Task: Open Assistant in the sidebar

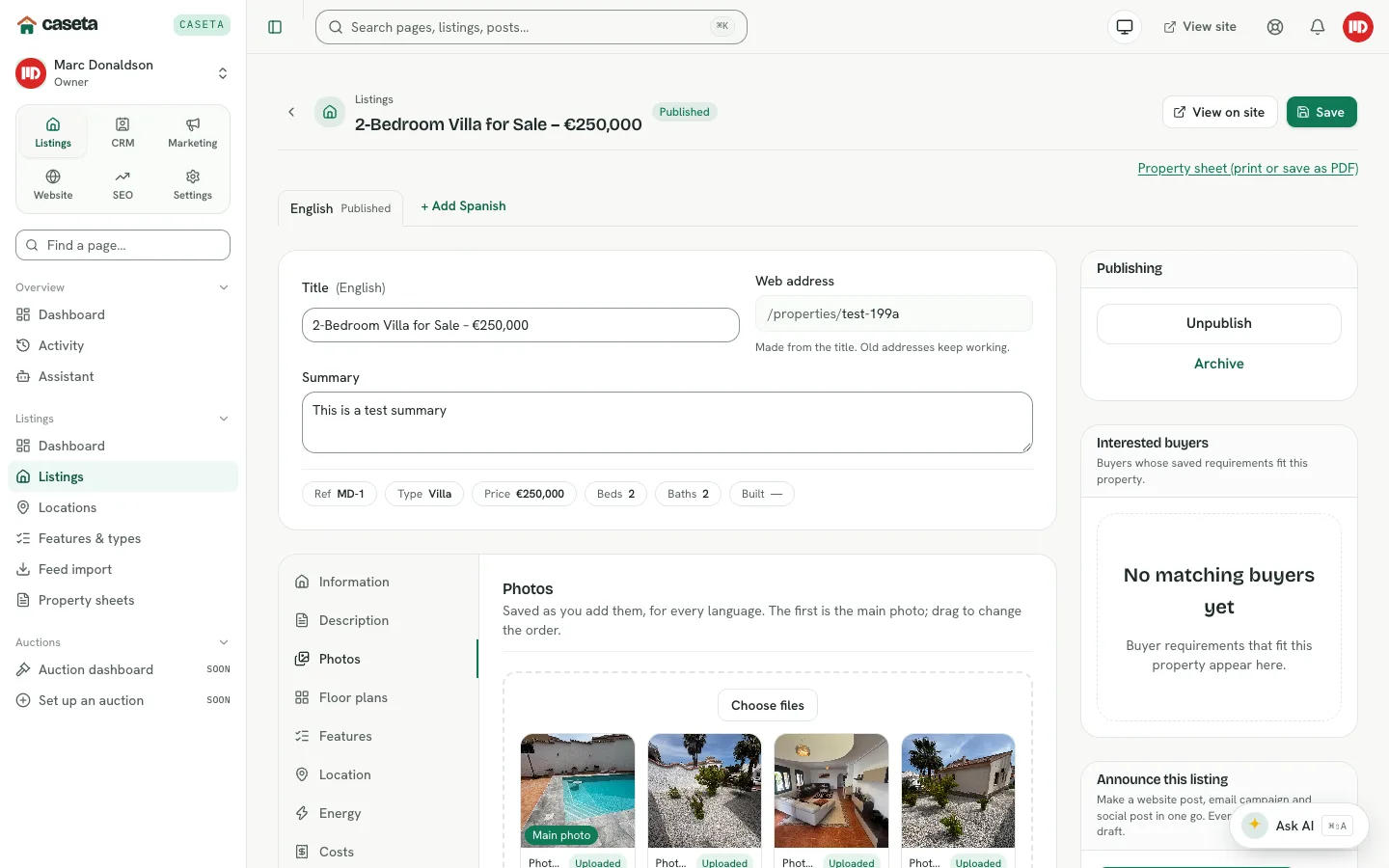Action: click(123, 376)
